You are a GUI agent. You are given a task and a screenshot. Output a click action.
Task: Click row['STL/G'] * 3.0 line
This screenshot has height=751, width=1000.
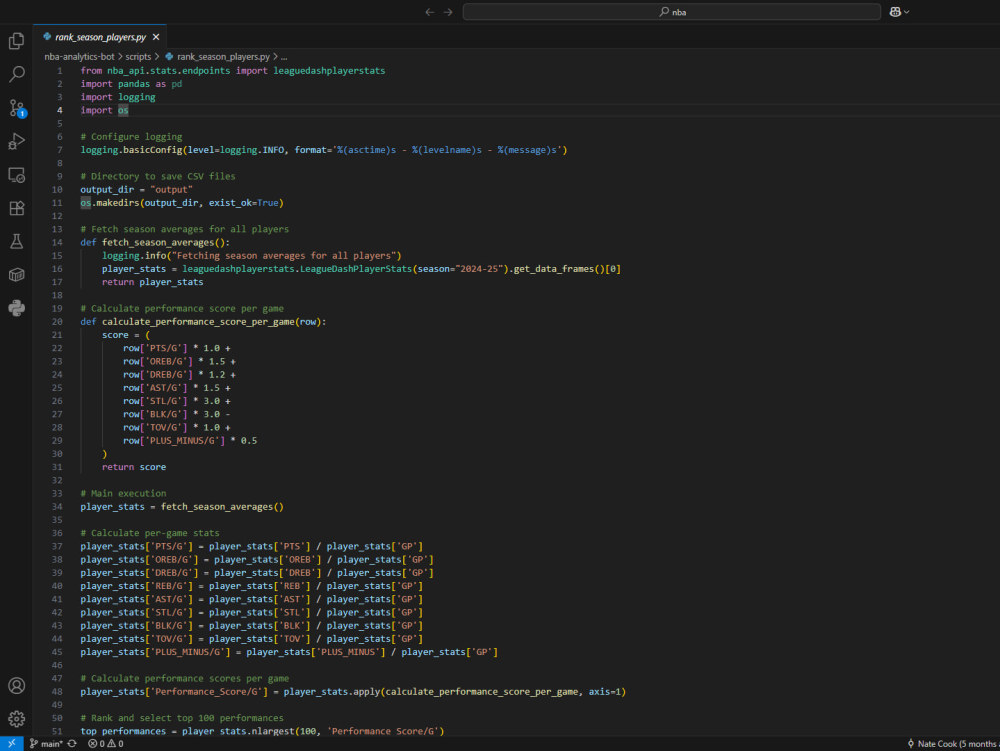click(177, 401)
